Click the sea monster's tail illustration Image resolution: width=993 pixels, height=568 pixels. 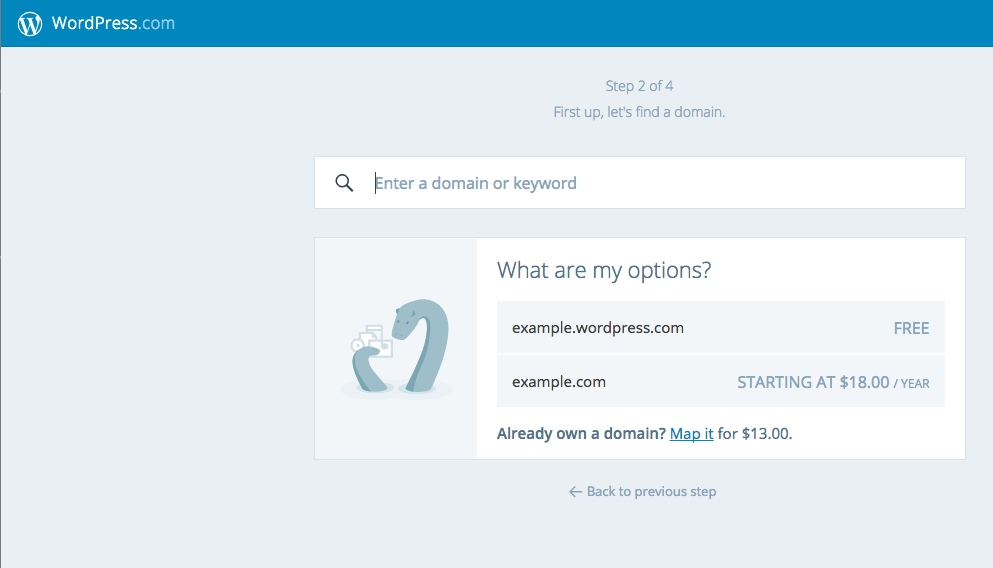point(369,369)
